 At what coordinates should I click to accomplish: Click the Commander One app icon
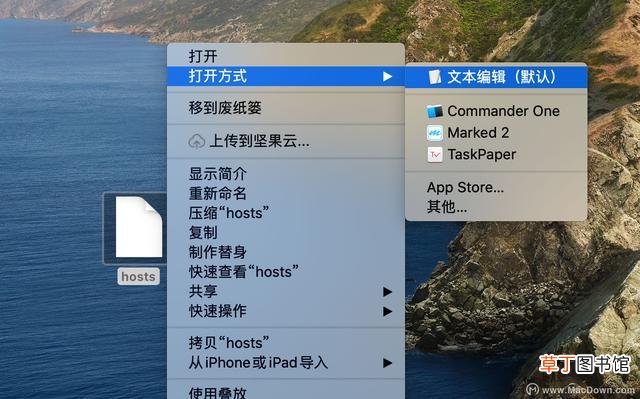click(435, 111)
